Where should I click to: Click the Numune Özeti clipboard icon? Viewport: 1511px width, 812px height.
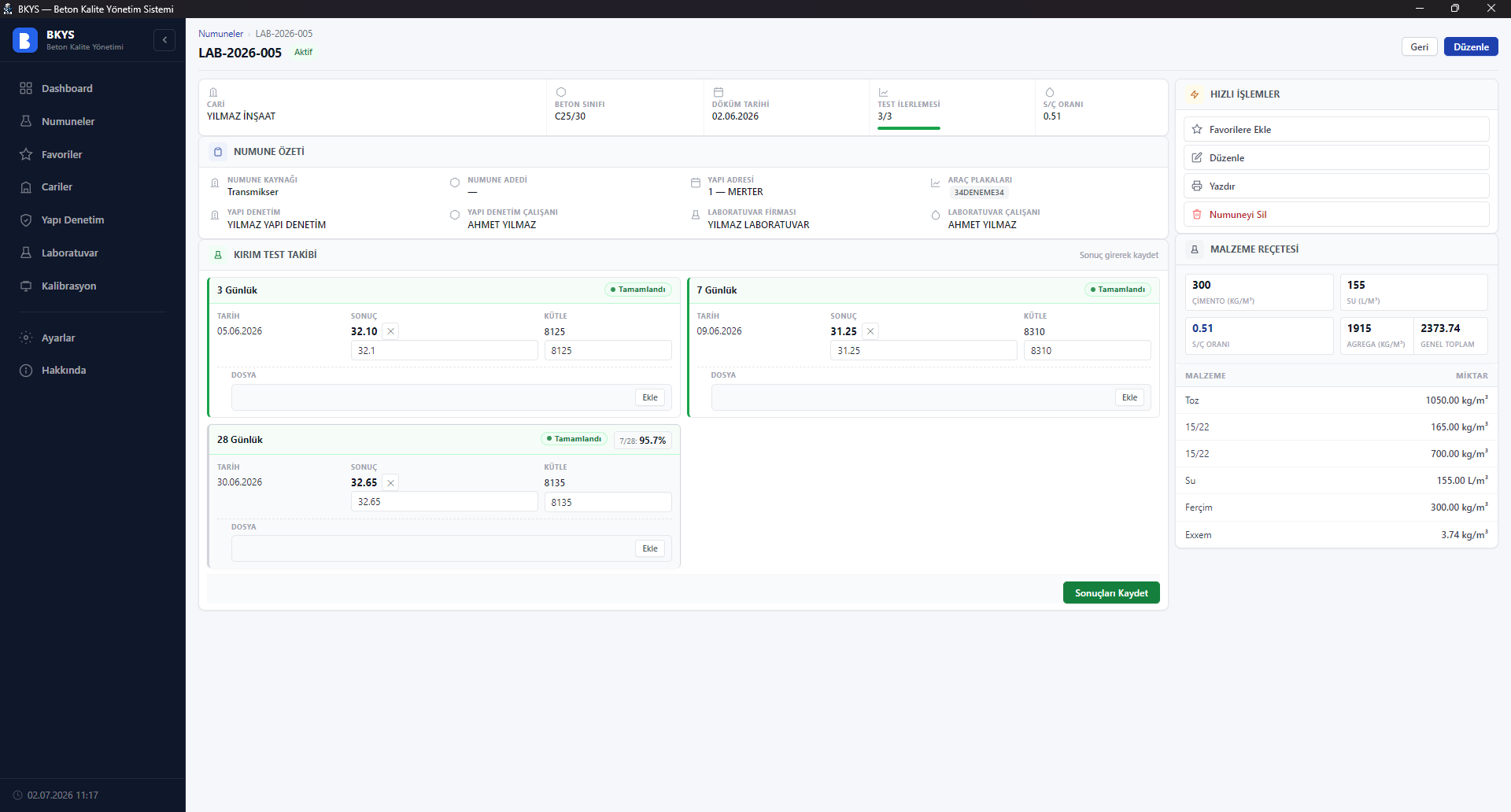pyautogui.click(x=218, y=152)
